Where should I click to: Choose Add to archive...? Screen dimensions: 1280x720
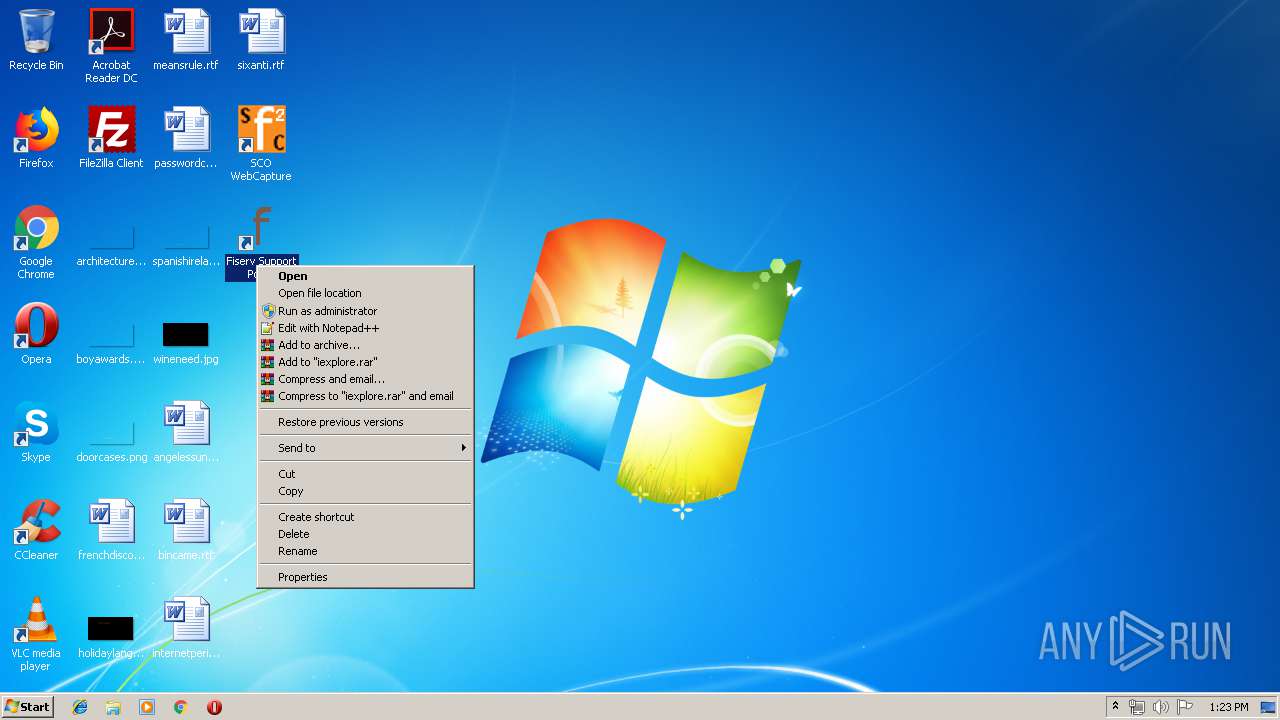(365, 345)
